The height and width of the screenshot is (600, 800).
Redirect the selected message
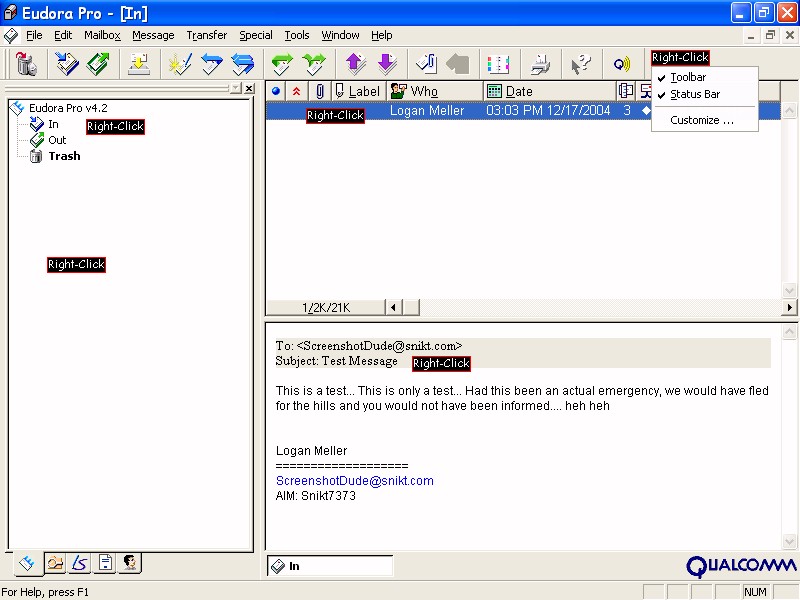click(313, 64)
